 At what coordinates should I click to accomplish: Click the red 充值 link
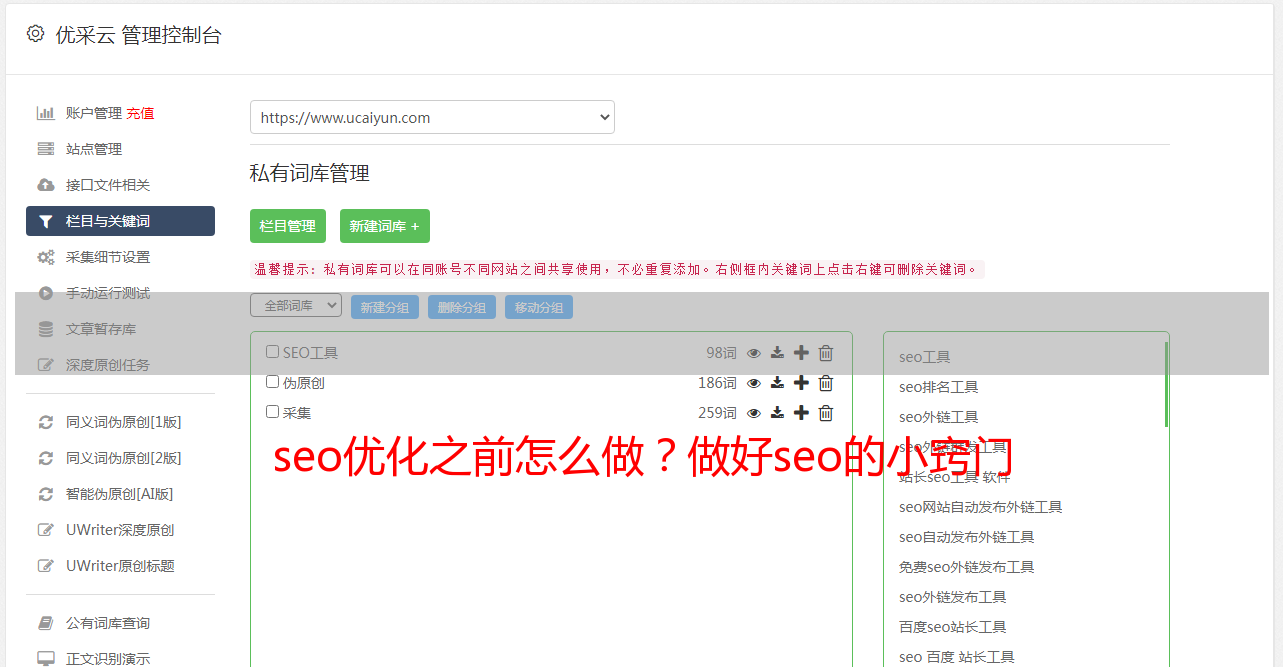coord(140,113)
